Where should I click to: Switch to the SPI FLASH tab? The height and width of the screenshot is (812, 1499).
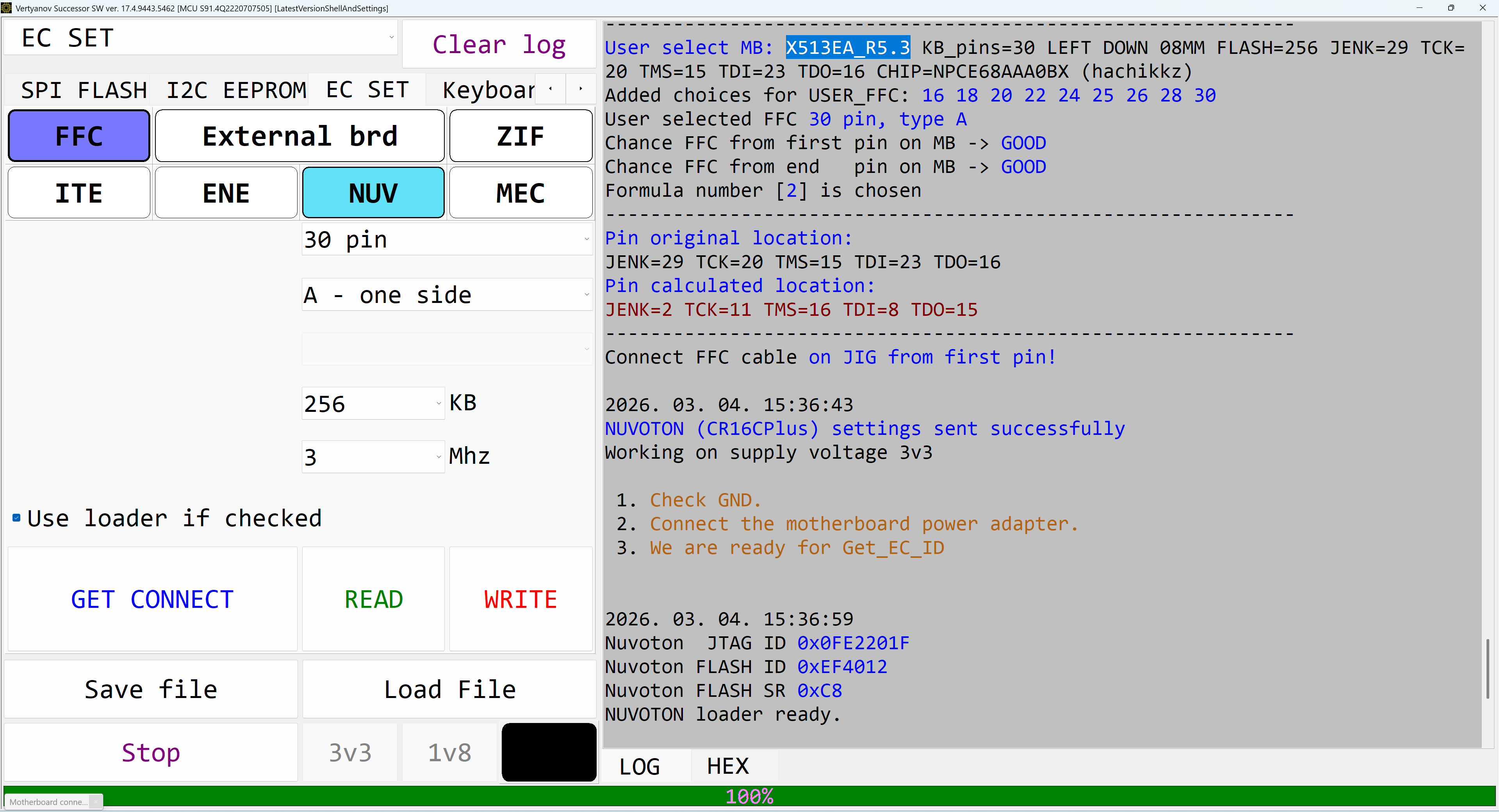(84, 90)
